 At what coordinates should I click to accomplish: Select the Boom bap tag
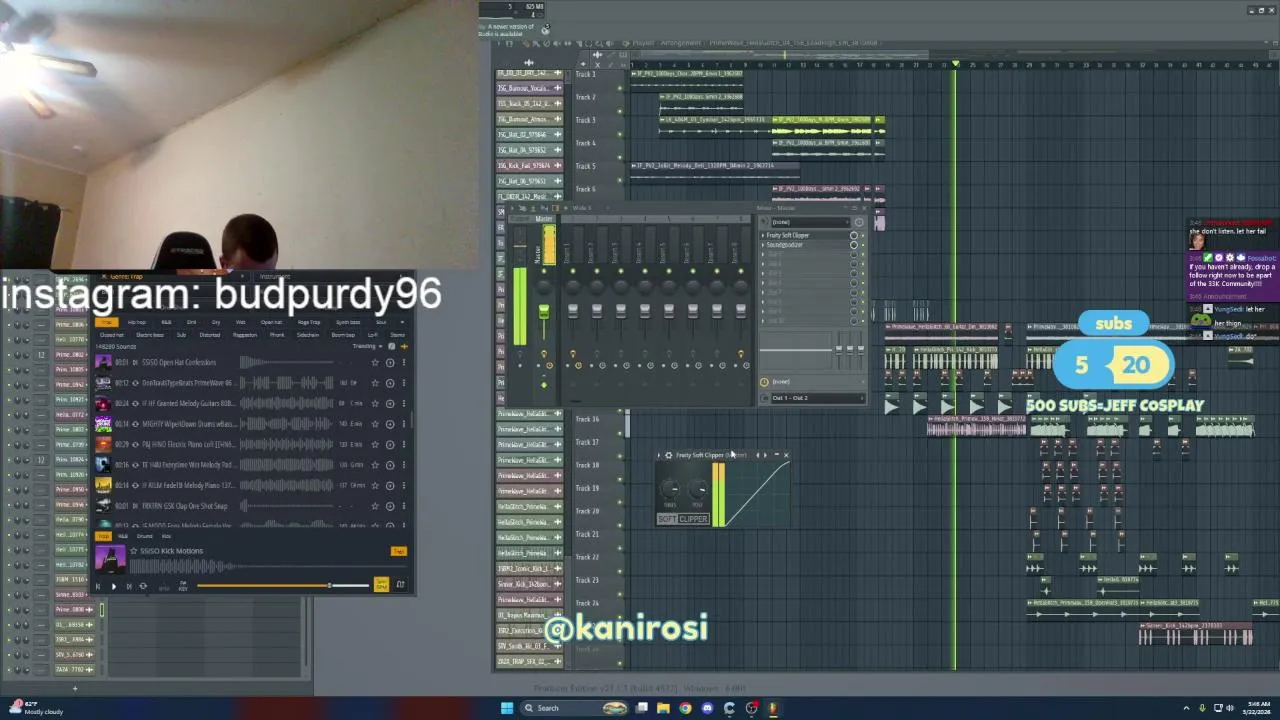[343, 335]
